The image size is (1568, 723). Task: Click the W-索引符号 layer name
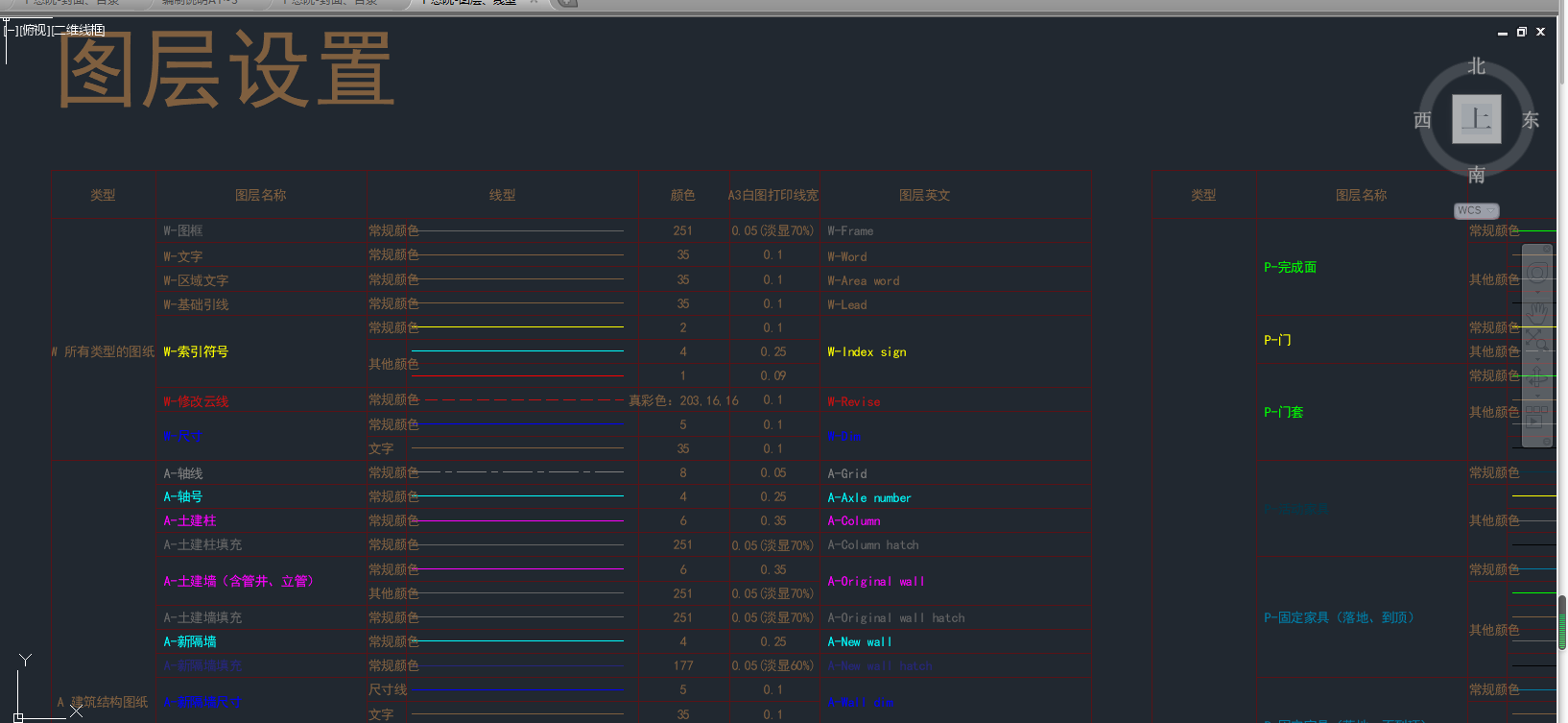click(x=196, y=351)
